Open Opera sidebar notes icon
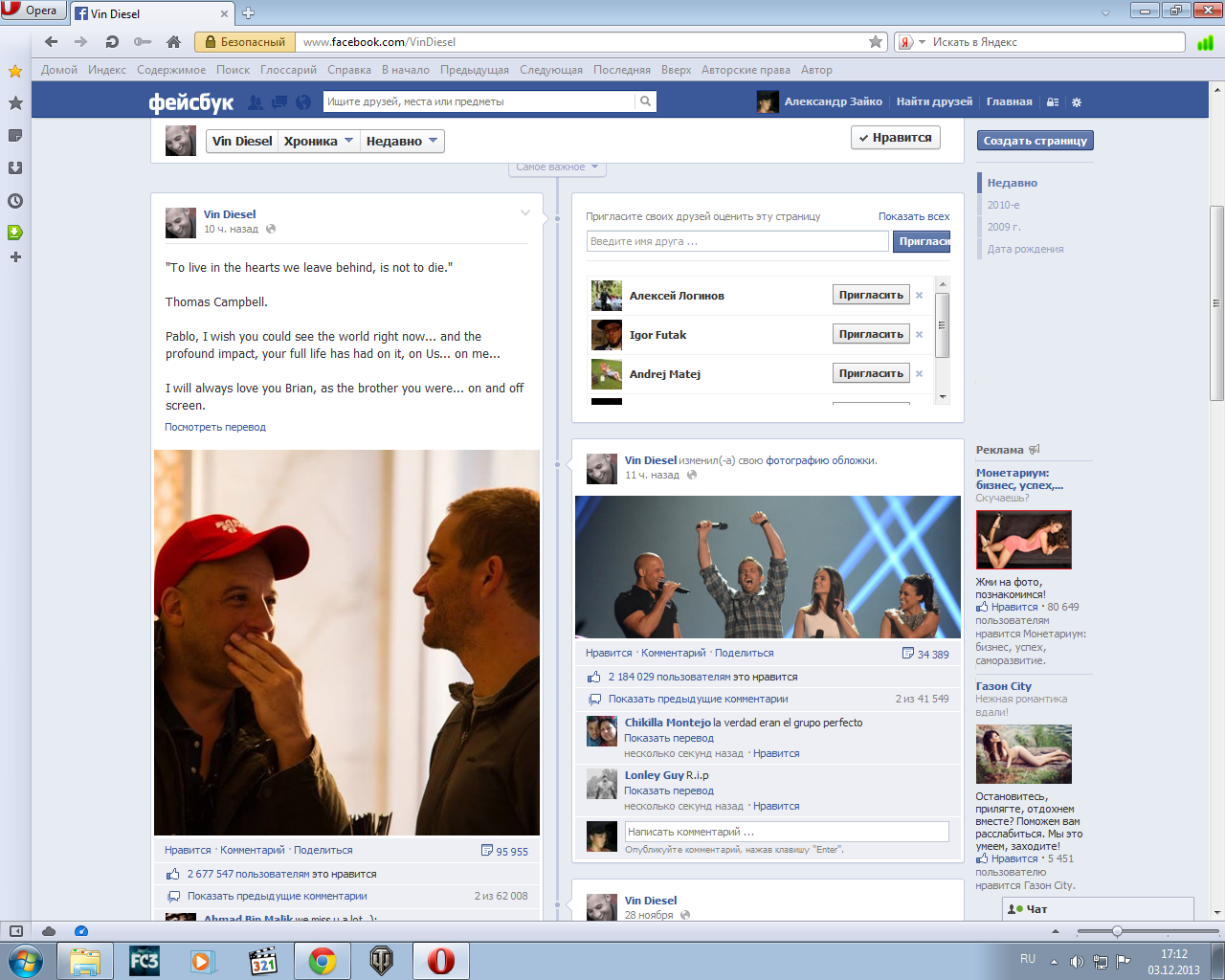 pyautogui.click(x=15, y=135)
